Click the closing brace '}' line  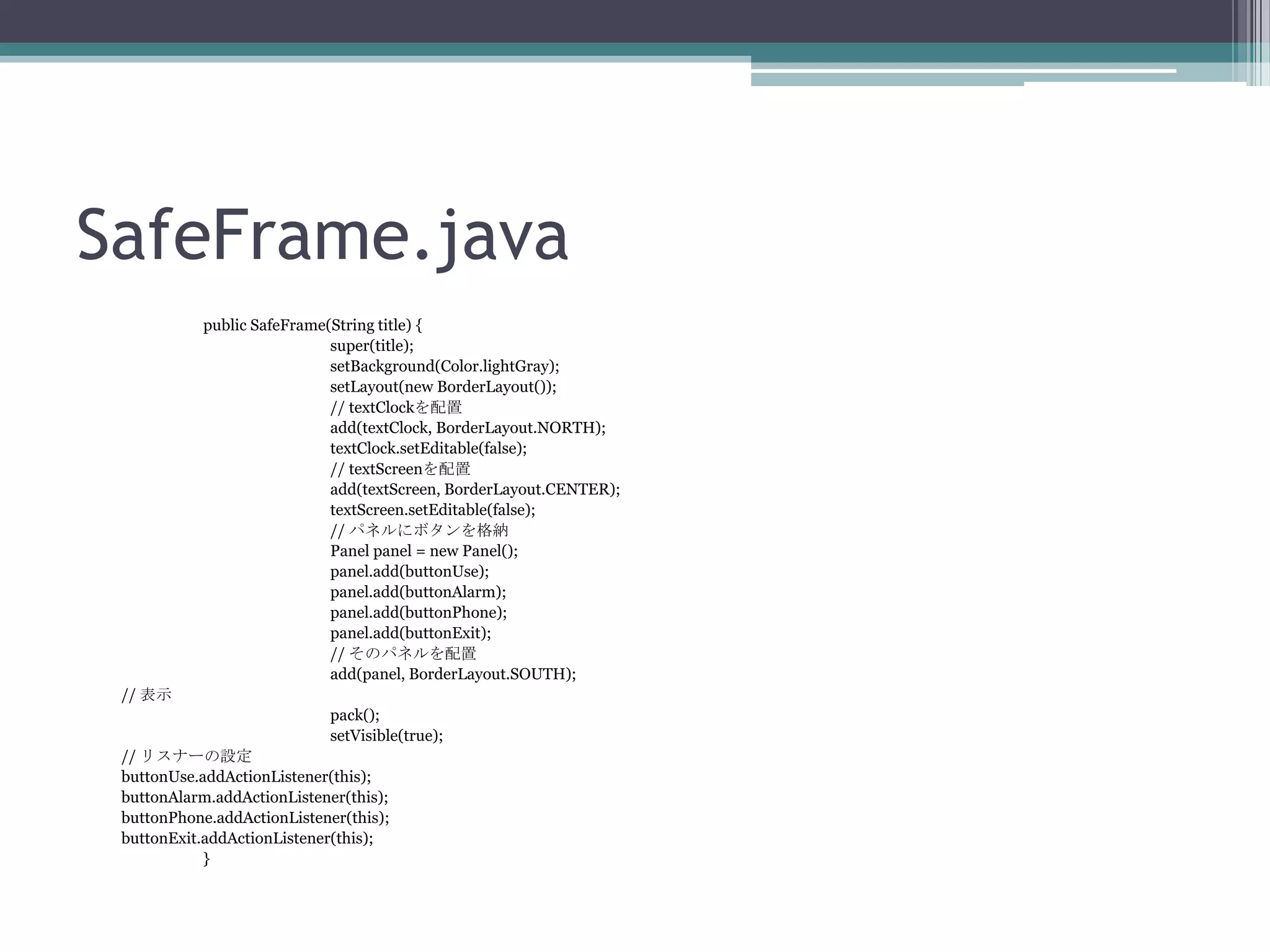[206, 859]
